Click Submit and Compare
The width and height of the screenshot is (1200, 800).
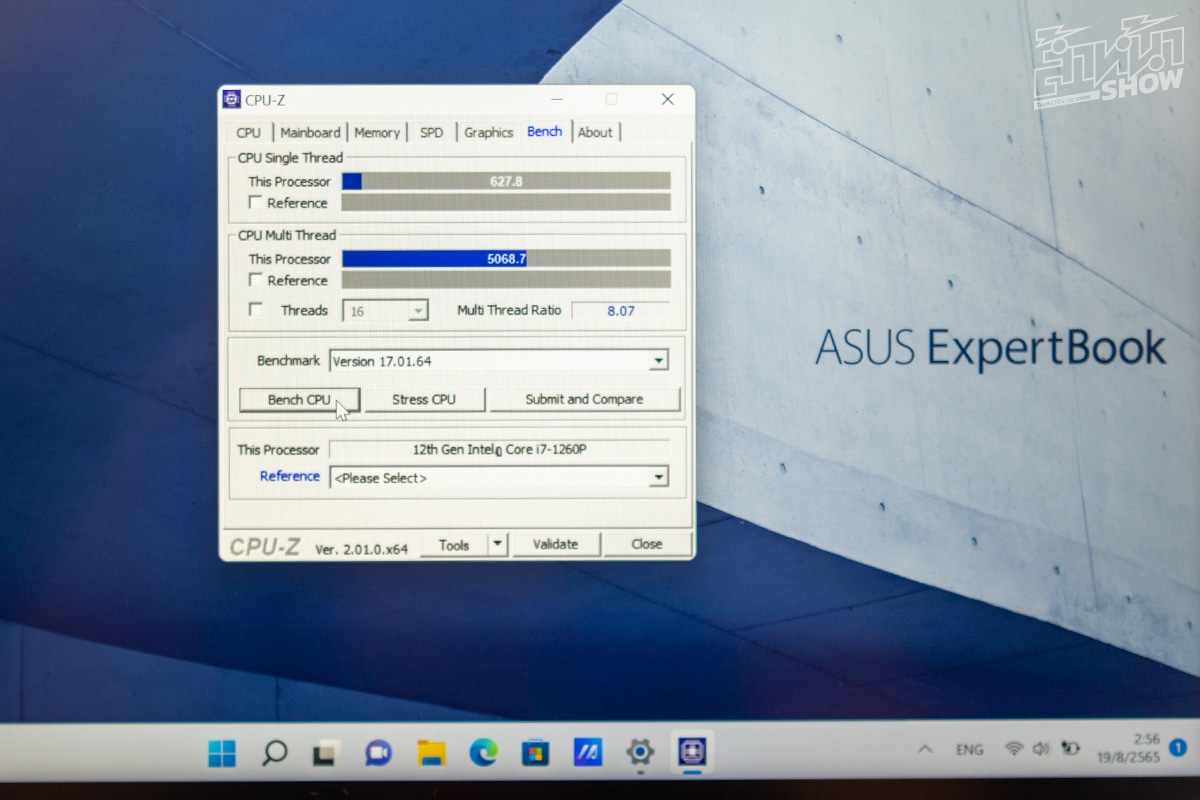(x=585, y=399)
